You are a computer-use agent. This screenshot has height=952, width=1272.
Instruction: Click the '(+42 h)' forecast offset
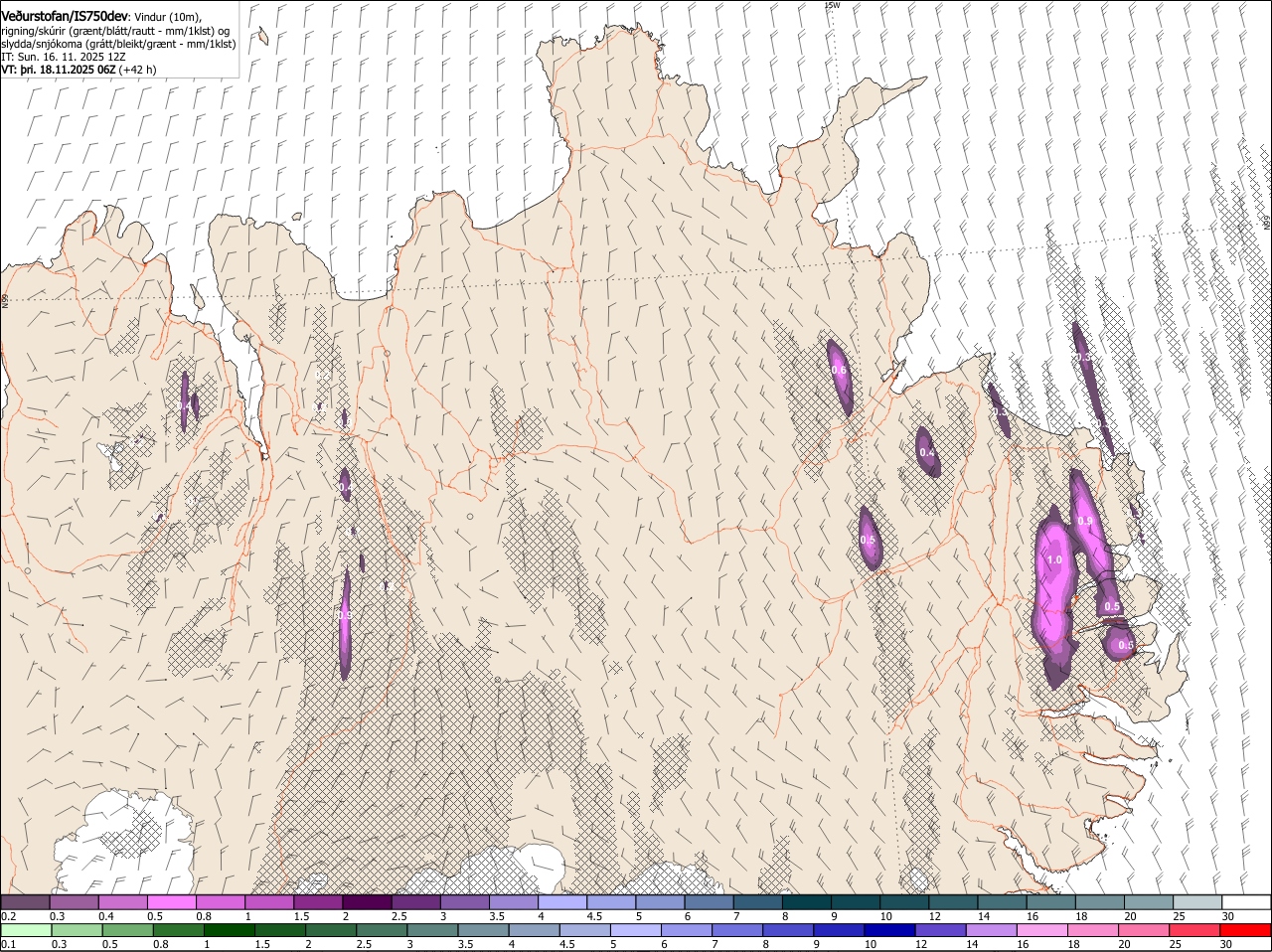[x=137, y=70]
